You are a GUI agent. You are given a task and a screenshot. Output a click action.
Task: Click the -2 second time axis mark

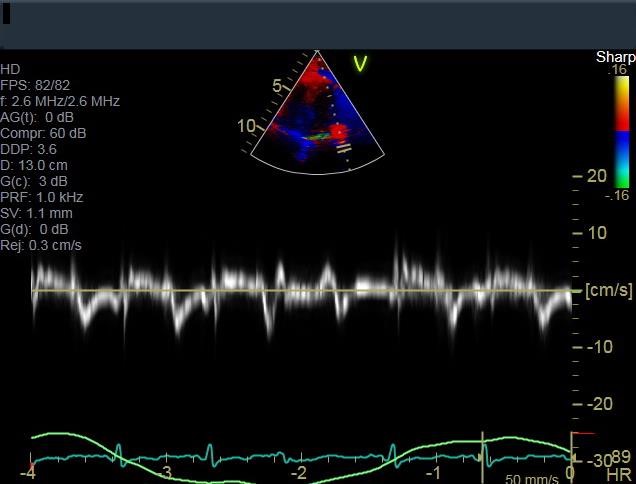(x=299, y=472)
